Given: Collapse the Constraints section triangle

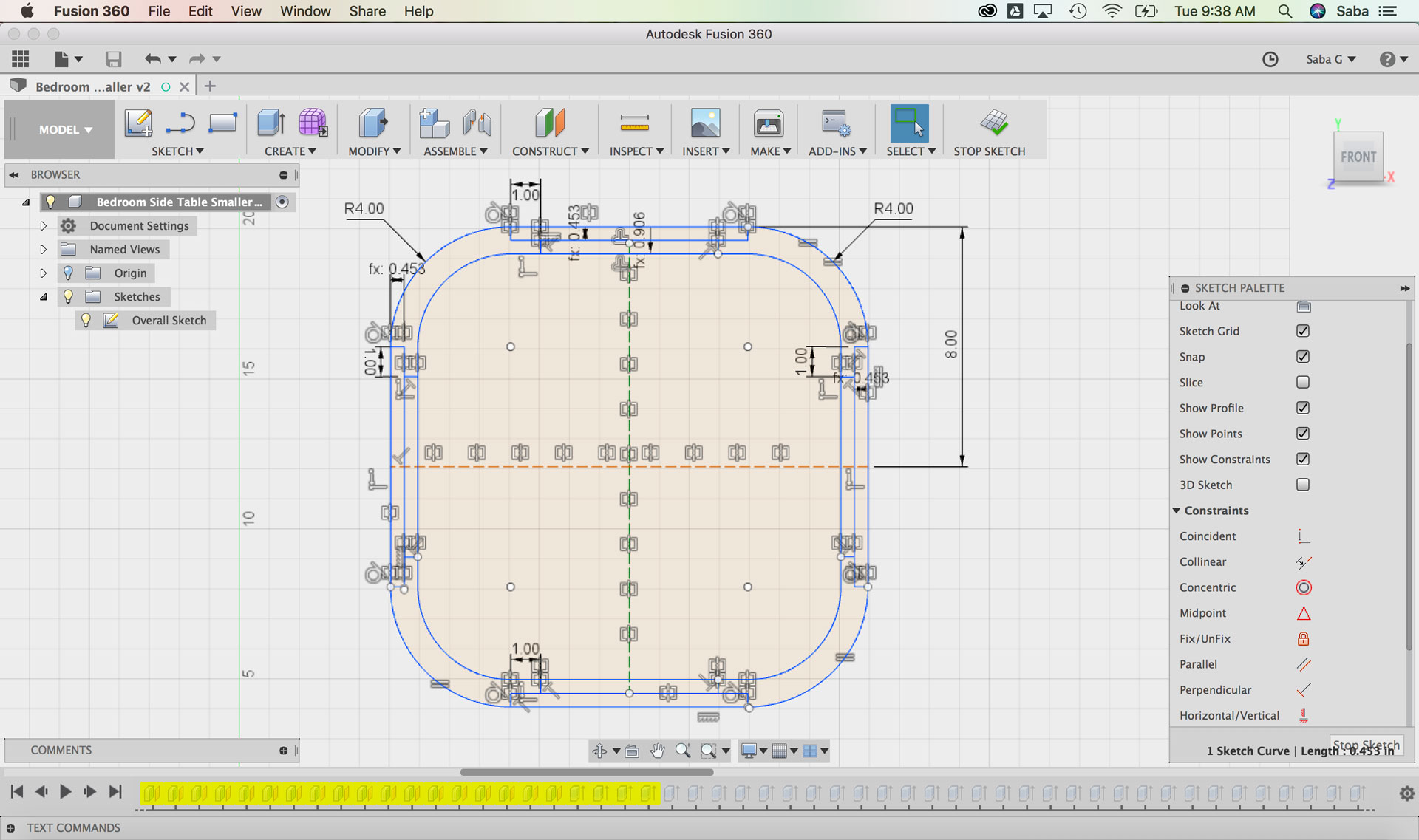Looking at the screenshot, I should click(x=1177, y=511).
